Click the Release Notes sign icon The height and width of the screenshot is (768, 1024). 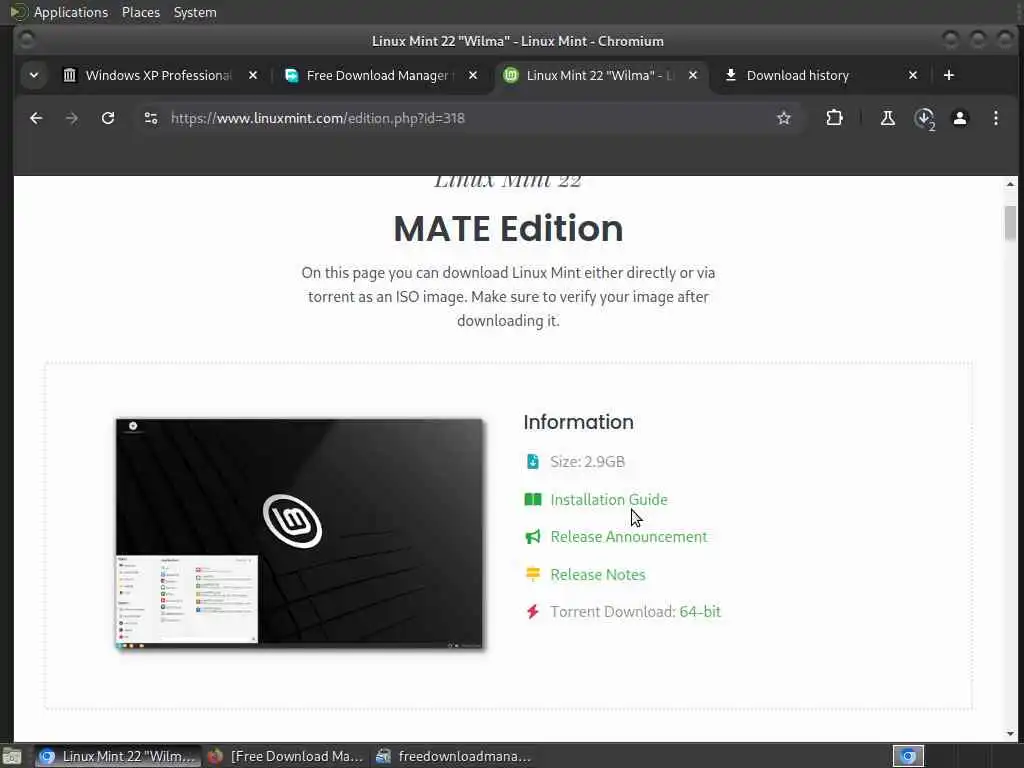coord(533,575)
